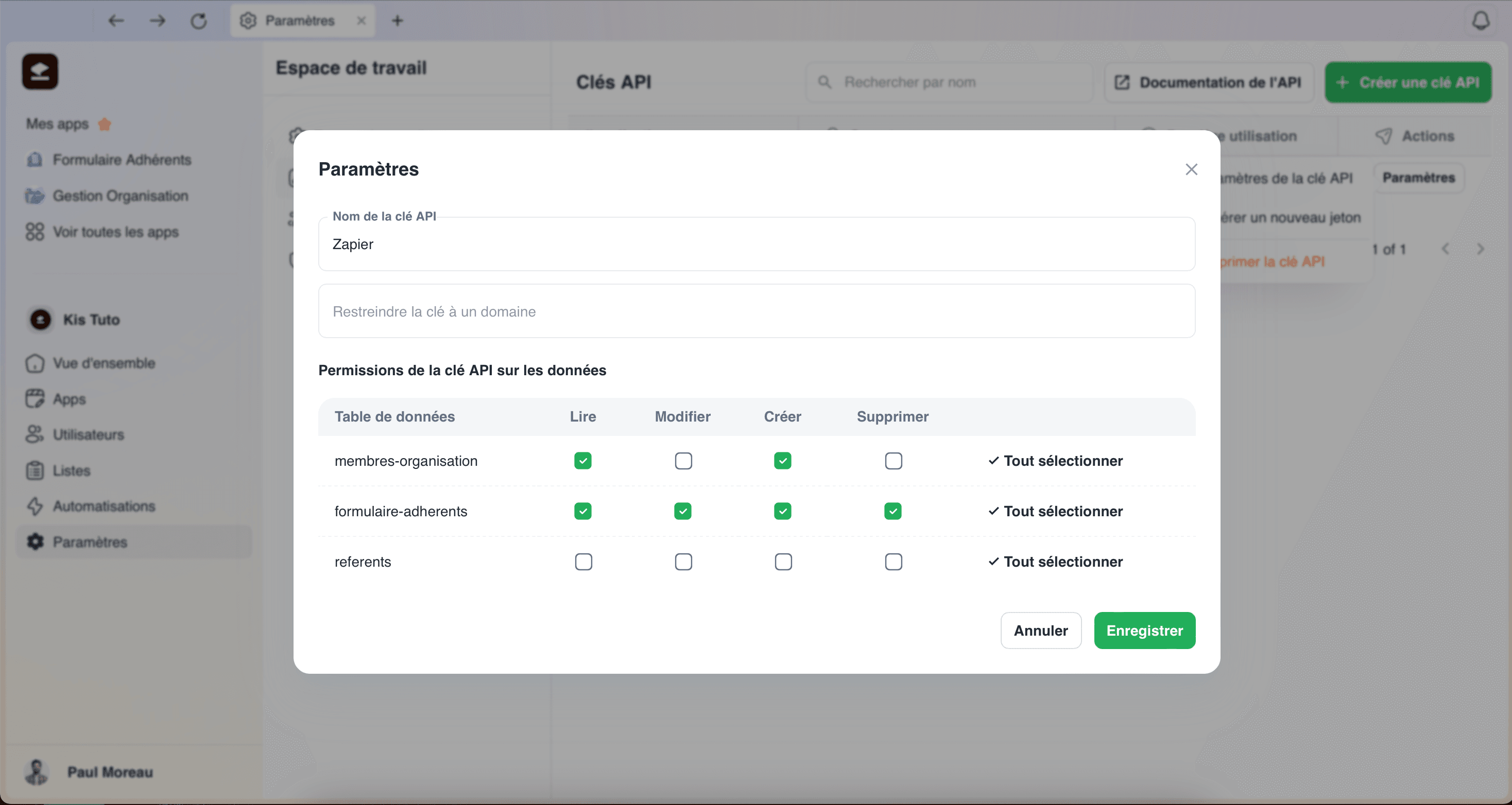Viewport: 1512px width, 805px height.
Task: Click Paul Moreau user profile
Action: [88, 772]
